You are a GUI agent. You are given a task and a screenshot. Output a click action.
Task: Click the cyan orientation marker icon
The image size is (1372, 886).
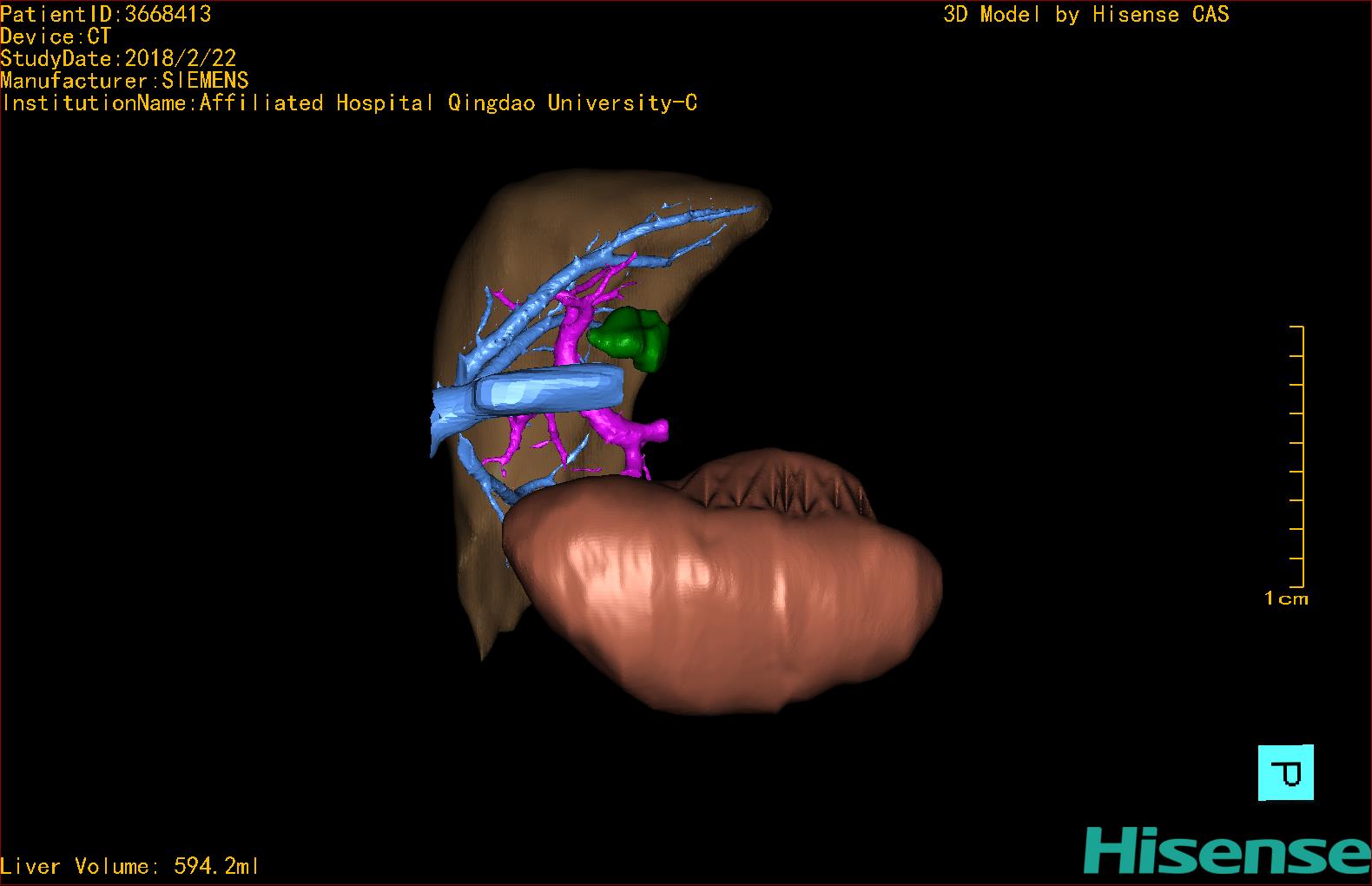pos(1285,772)
